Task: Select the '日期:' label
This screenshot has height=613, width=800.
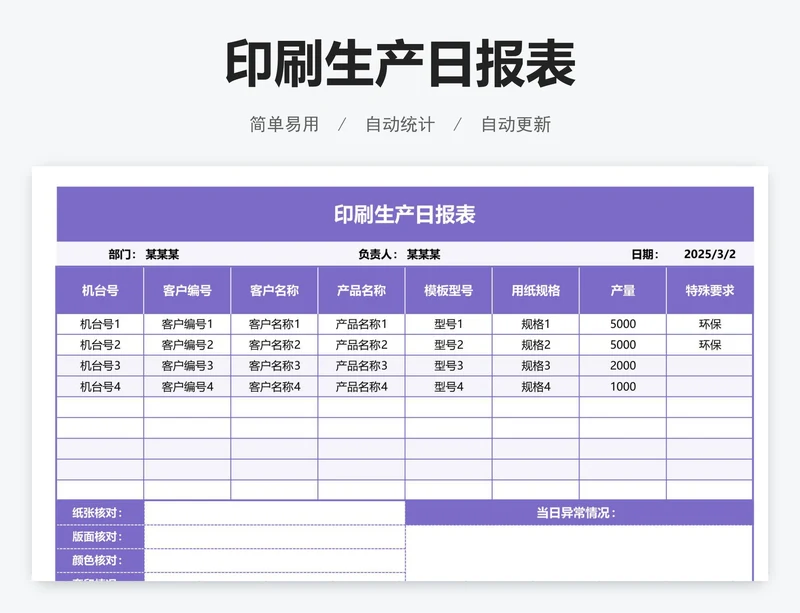Action: coord(645,254)
